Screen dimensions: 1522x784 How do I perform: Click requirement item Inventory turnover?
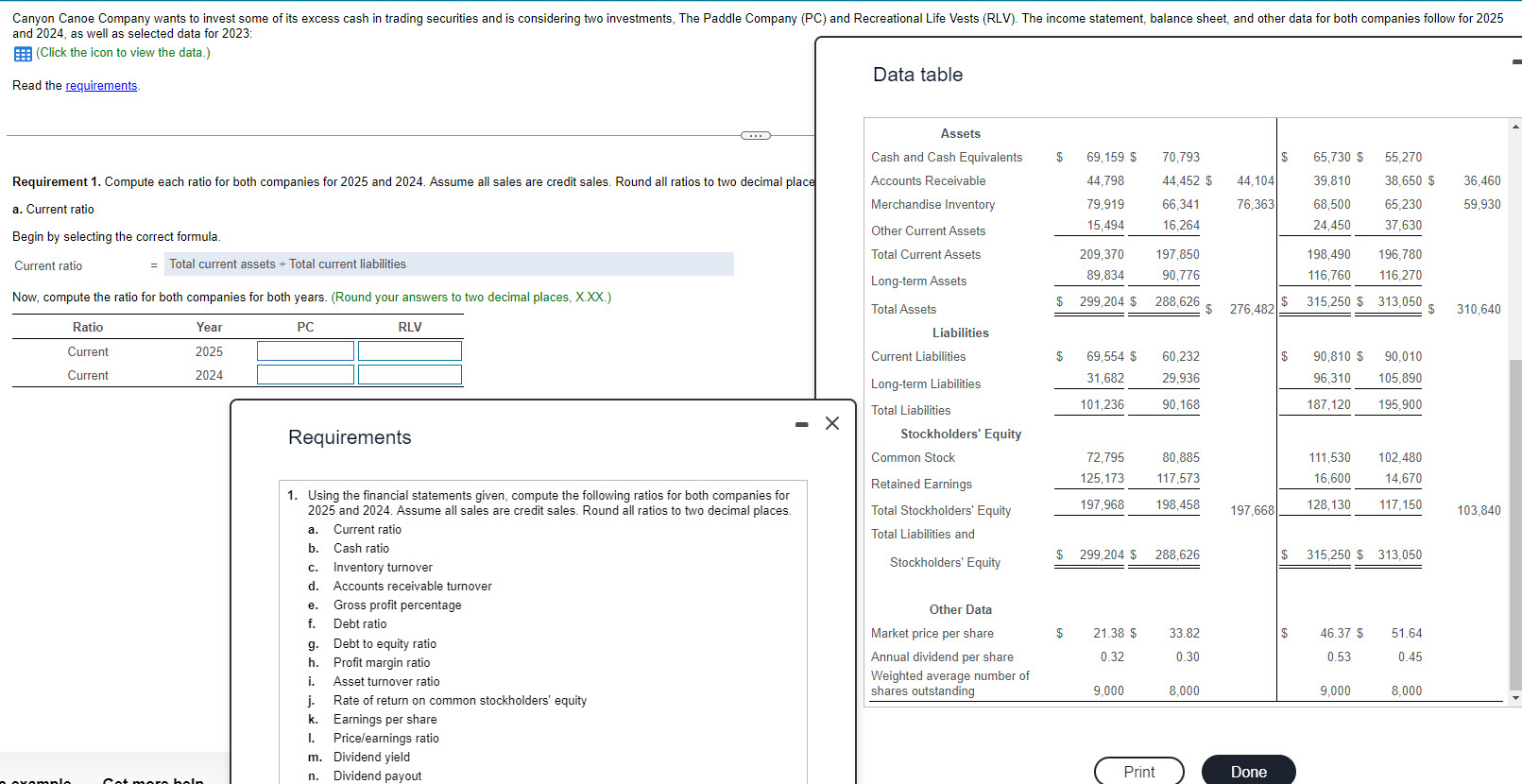click(383, 568)
